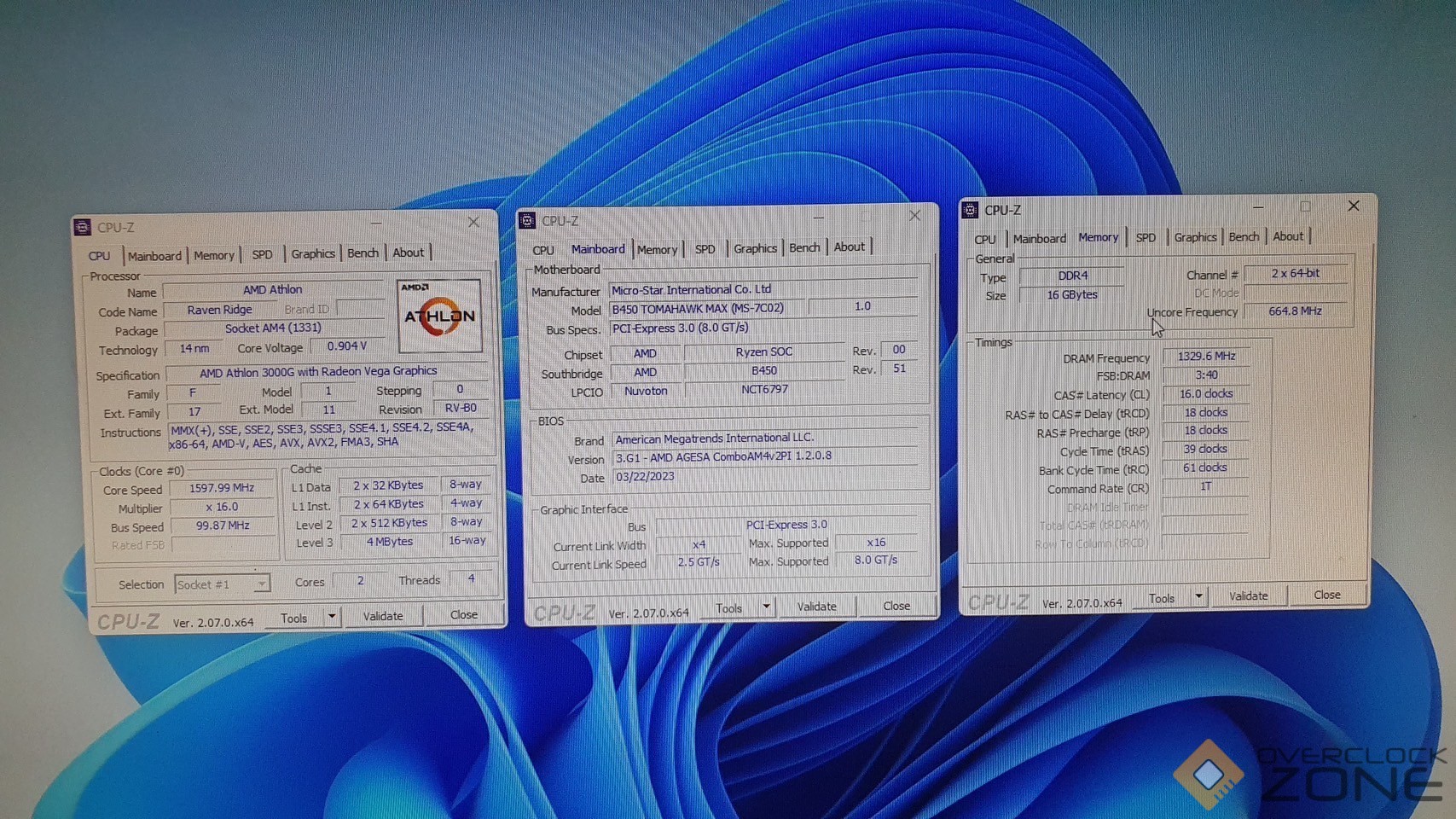
Task: Open the Memory tab in the left window
Action: [x=214, y=255]
